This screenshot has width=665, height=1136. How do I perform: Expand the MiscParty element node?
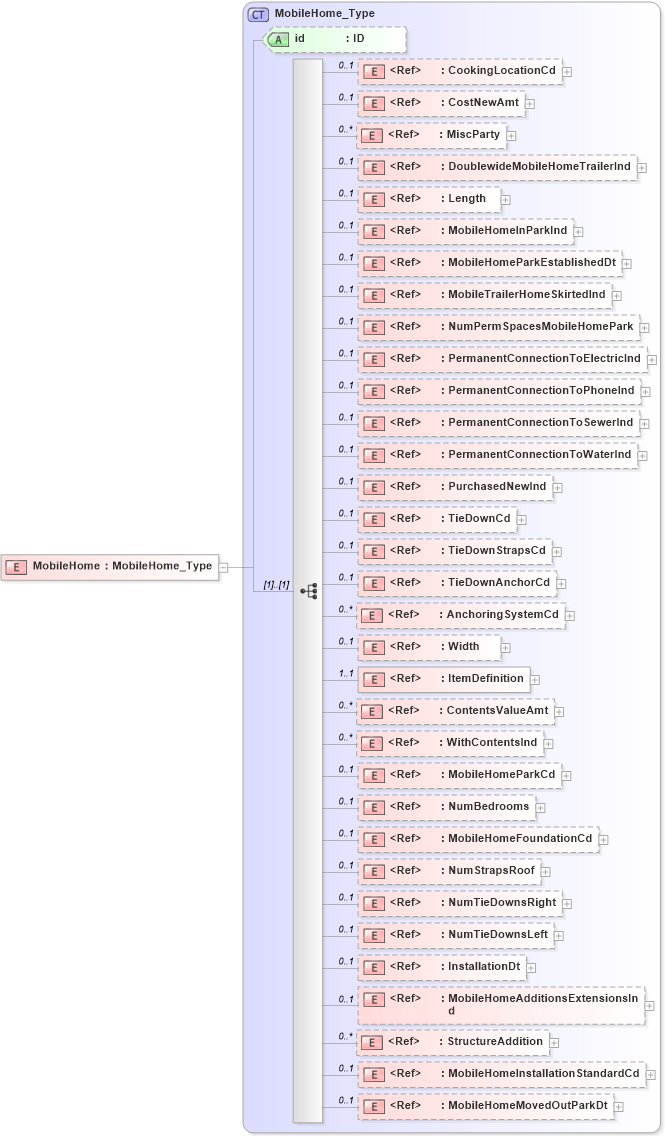(511, 135)
